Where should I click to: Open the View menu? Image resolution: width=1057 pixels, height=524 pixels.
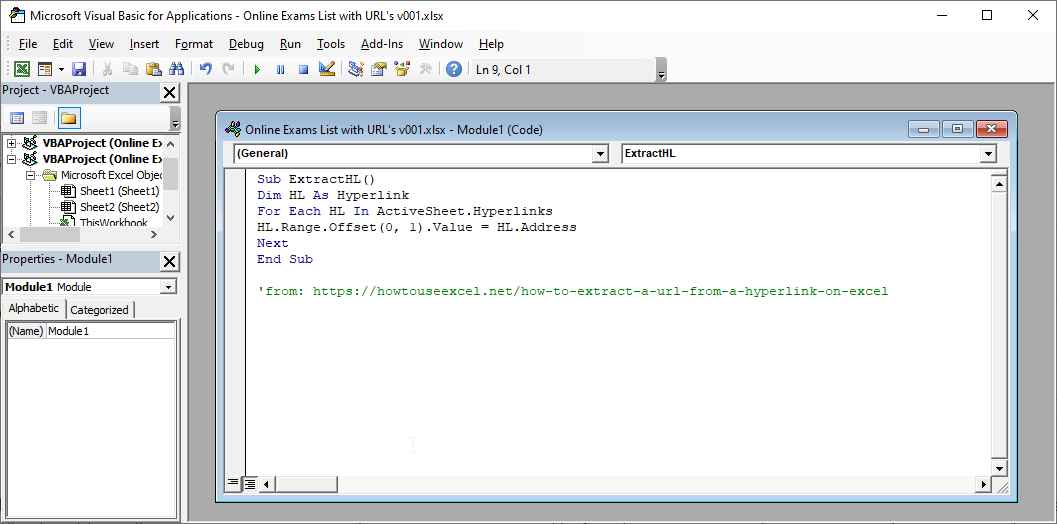click(x=101, y=44)
